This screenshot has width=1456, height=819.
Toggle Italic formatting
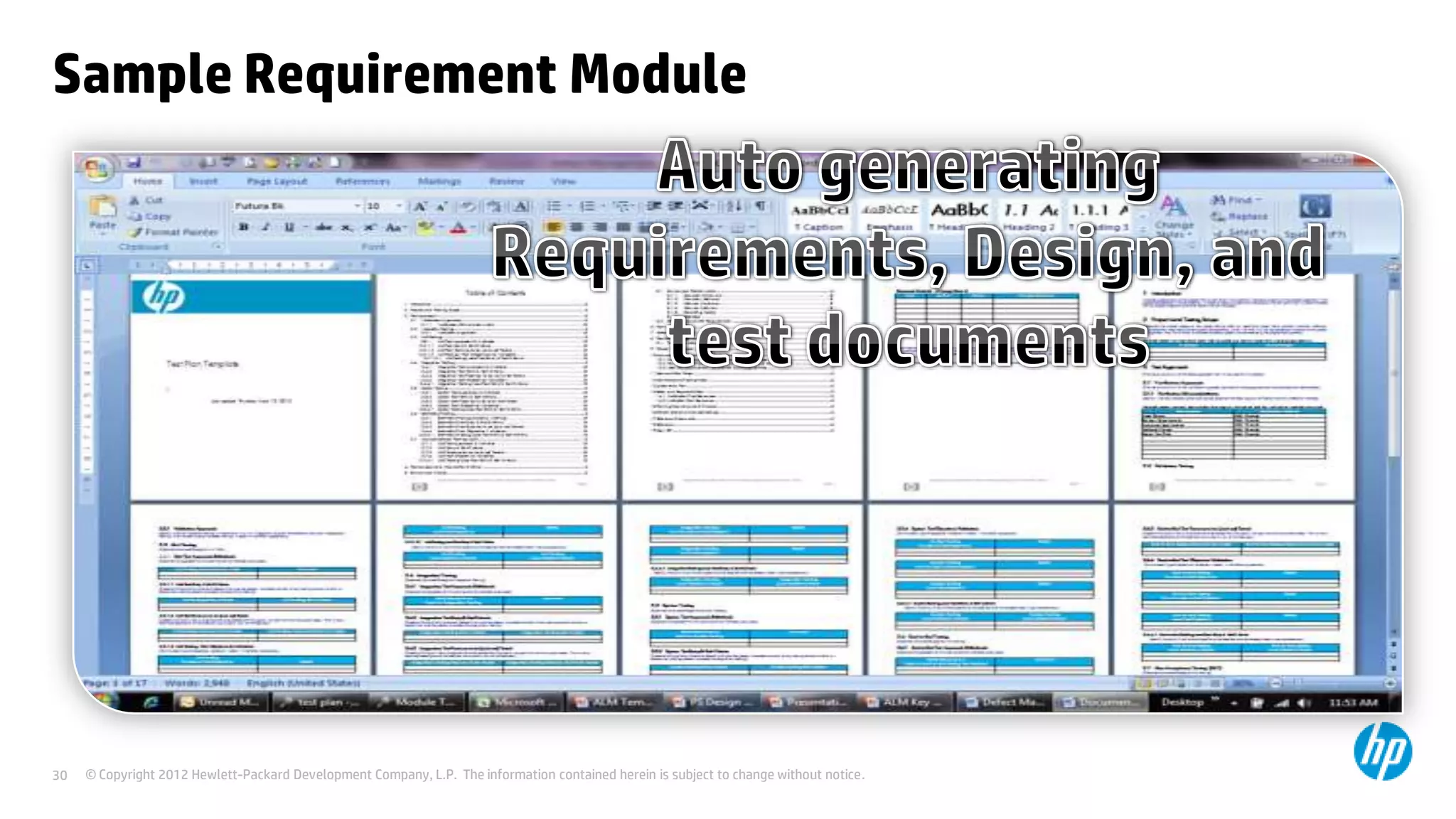[267, 227]
